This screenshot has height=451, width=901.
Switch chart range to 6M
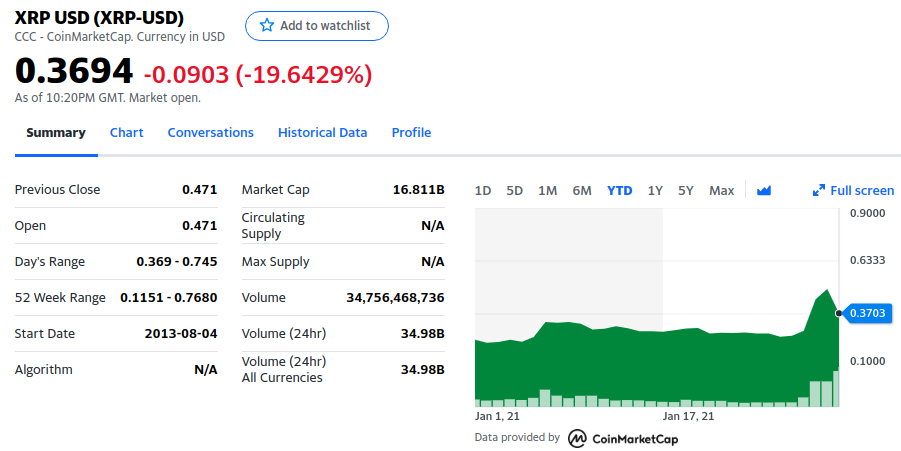coord(582,190)
